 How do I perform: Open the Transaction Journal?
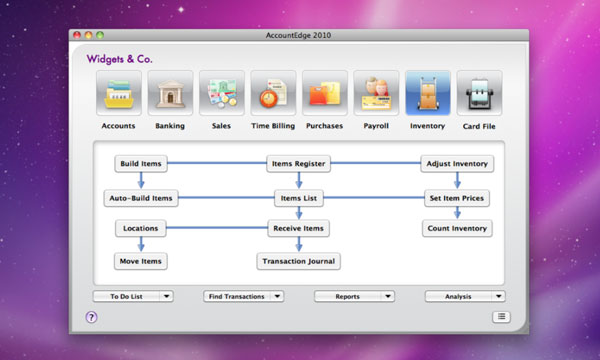pyautogui.click(x=298, y=261)
